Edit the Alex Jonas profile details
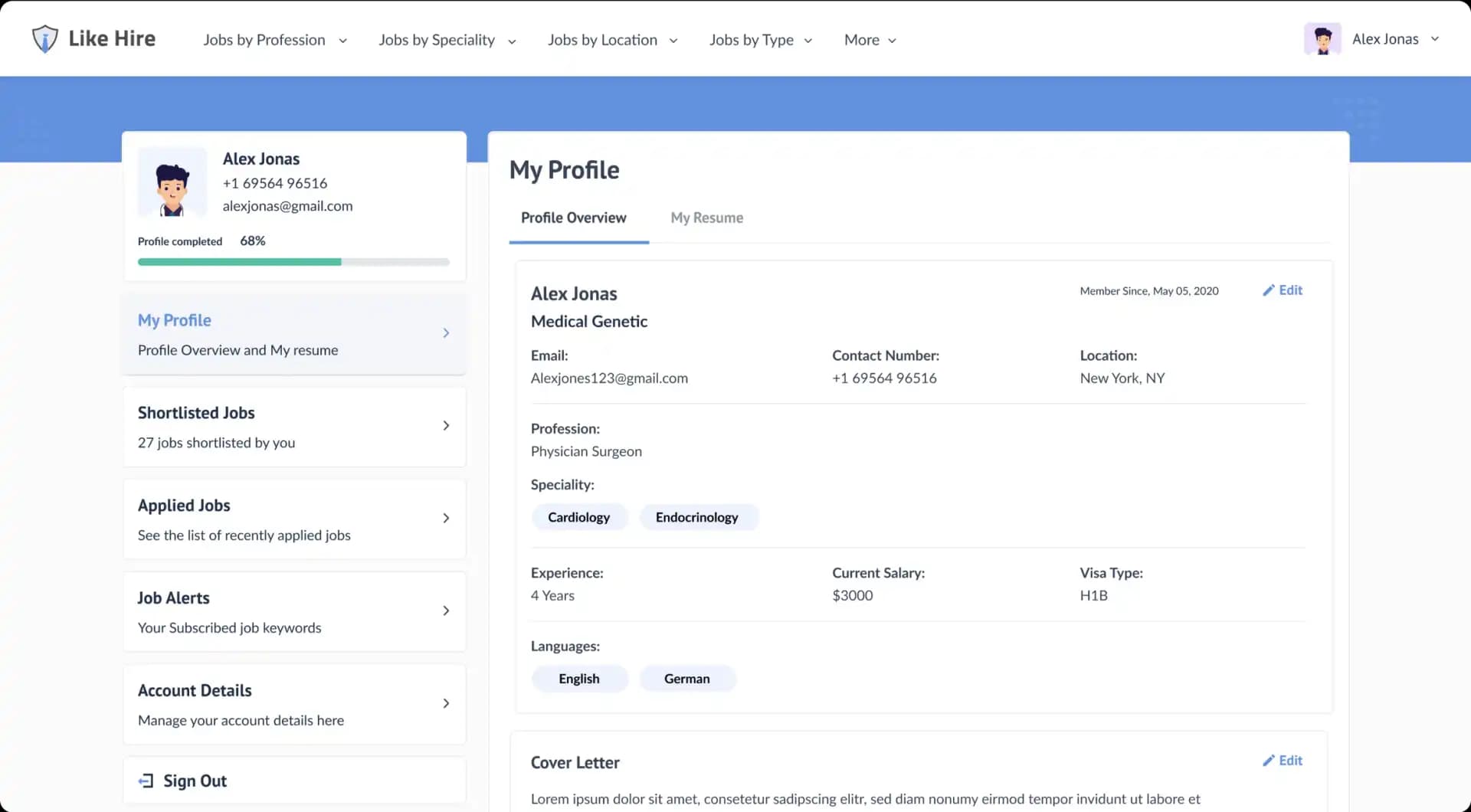This screenshot has width=1471, height=812. [1283, 290]
